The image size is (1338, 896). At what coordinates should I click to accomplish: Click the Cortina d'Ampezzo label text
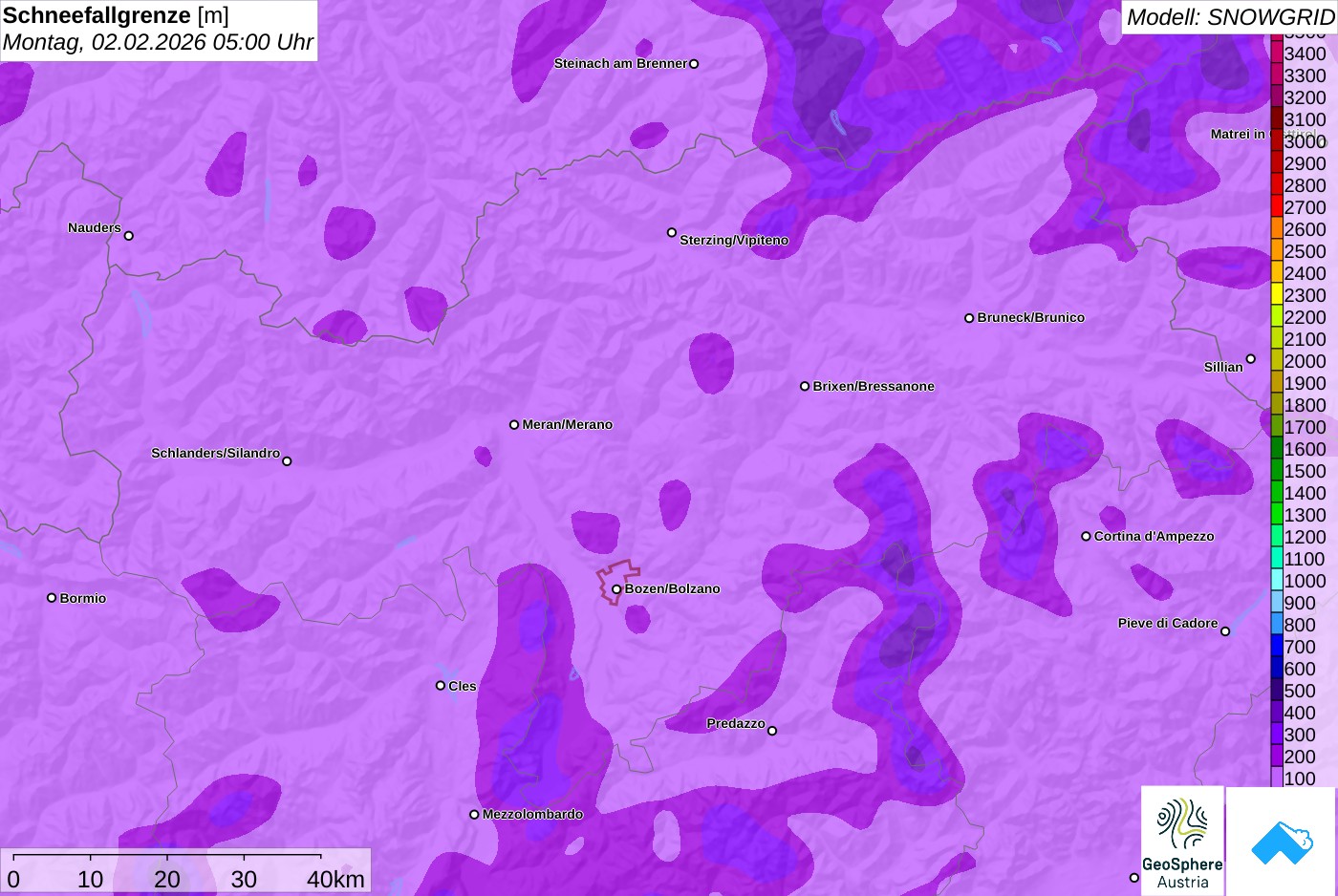tap(1155, 537)
